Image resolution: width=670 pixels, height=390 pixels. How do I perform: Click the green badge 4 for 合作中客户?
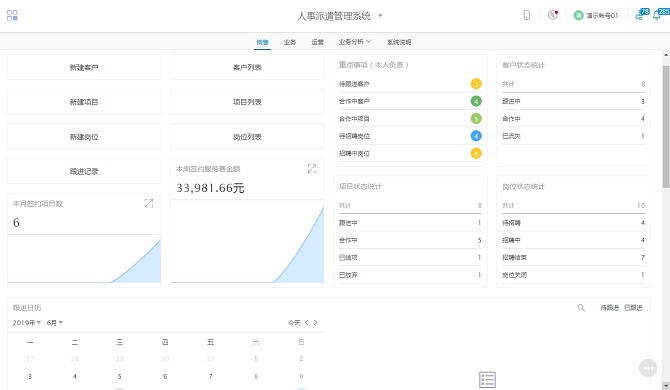[x=476, y=101]
